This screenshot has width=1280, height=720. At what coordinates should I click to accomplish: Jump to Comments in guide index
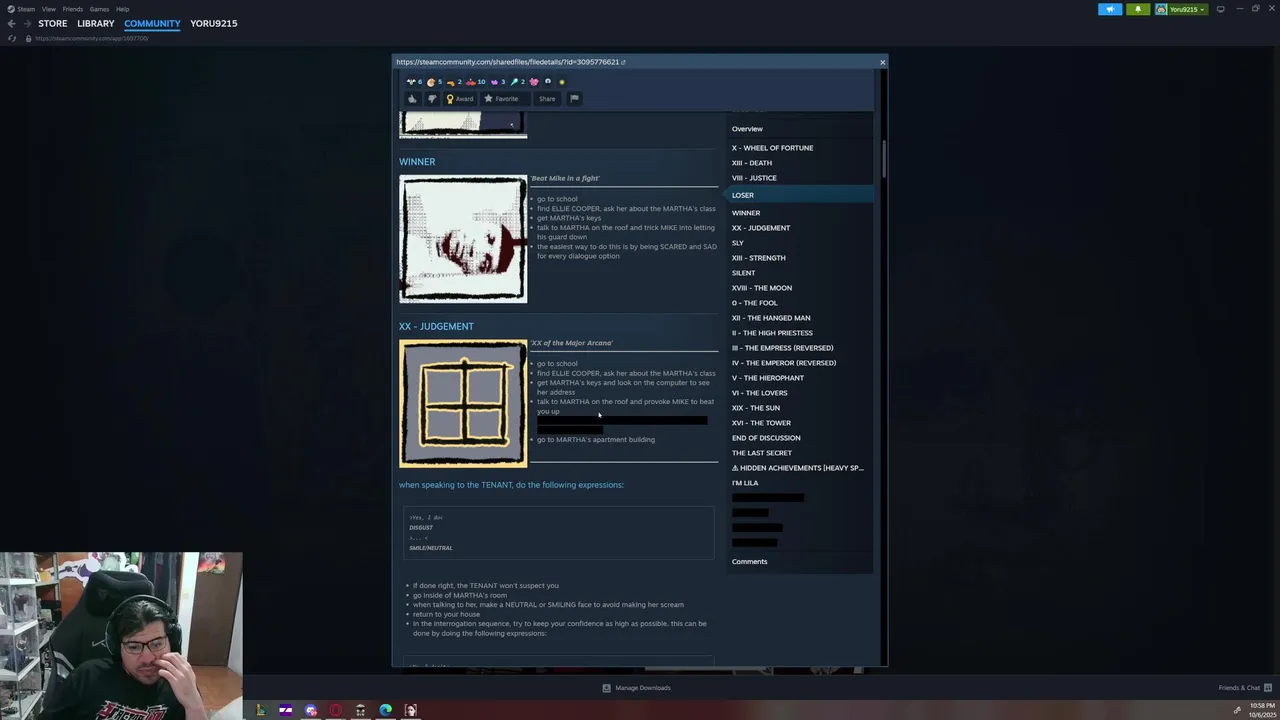point(749,562)
